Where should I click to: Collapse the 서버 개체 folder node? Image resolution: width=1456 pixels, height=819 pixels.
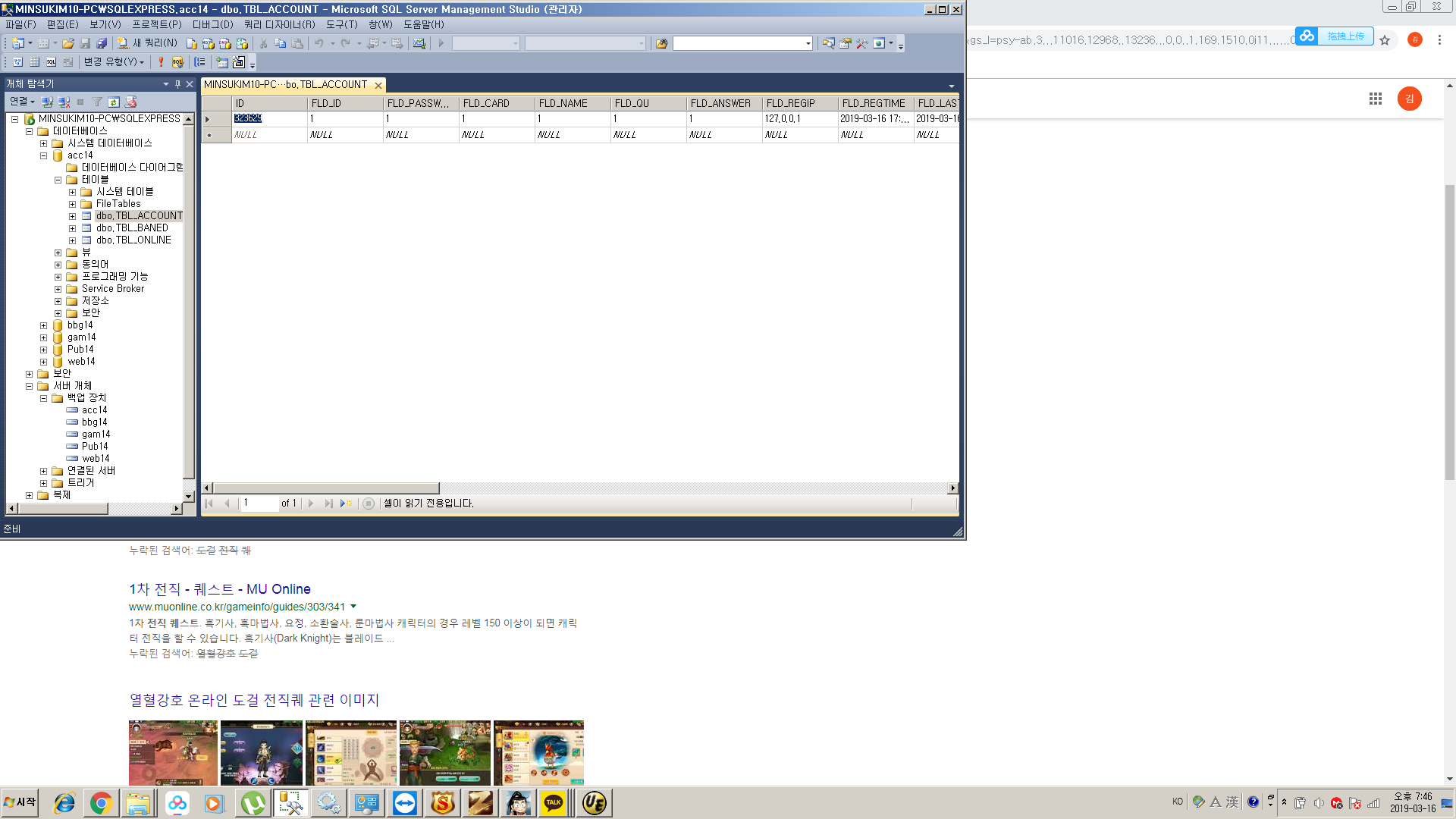click(29, 386)
